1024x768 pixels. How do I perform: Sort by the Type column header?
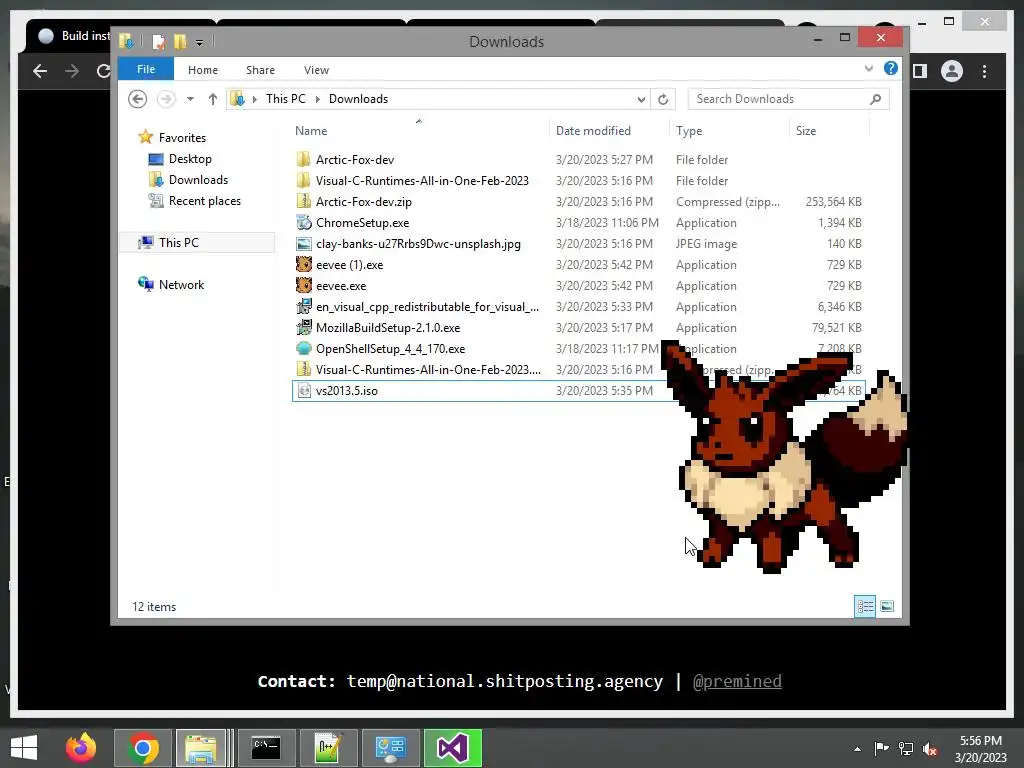689,131
